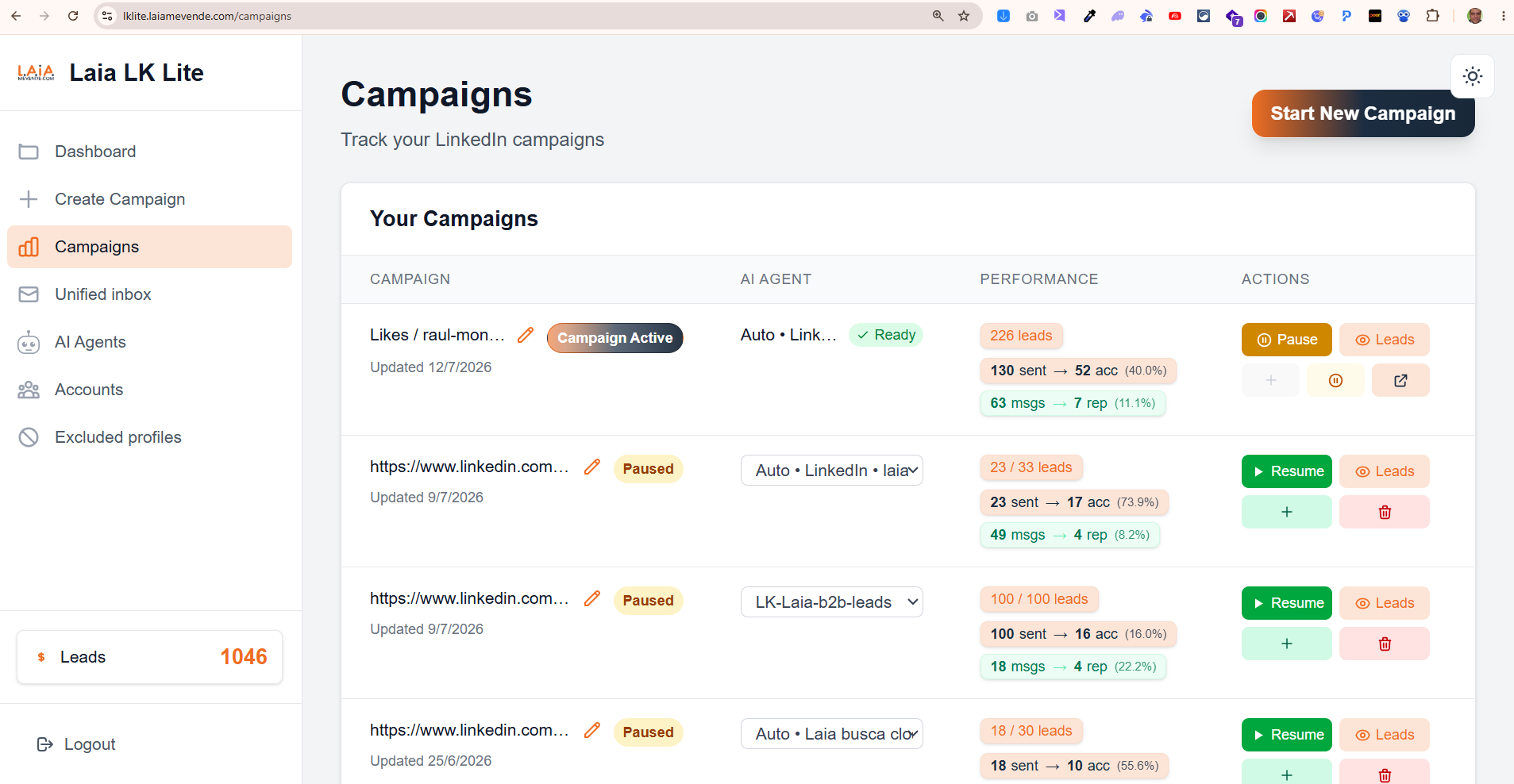
Task: Open AI agent dropdown Auto • LinkedIn • laia
Action: pos(832,471)
